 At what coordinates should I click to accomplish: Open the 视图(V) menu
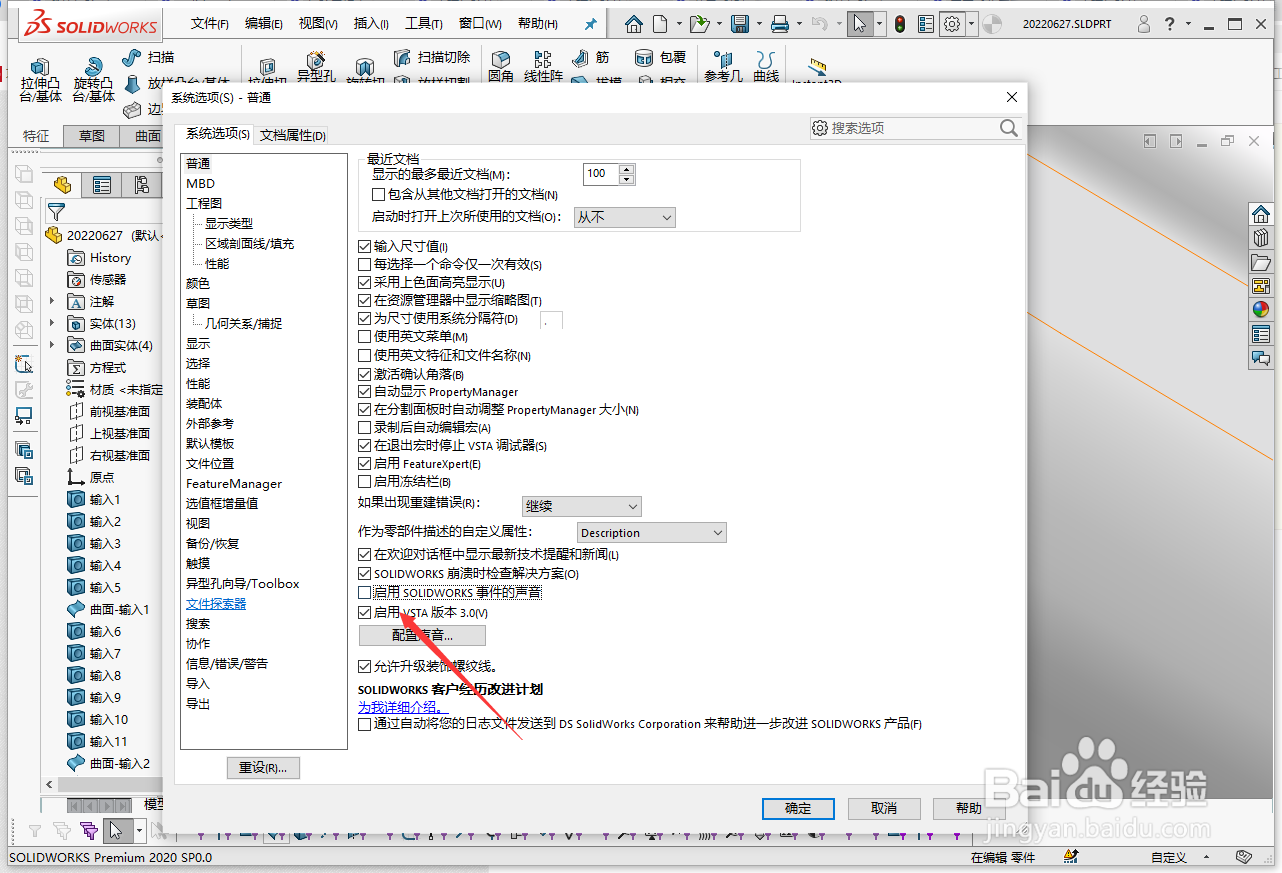(x=318, y=24)
